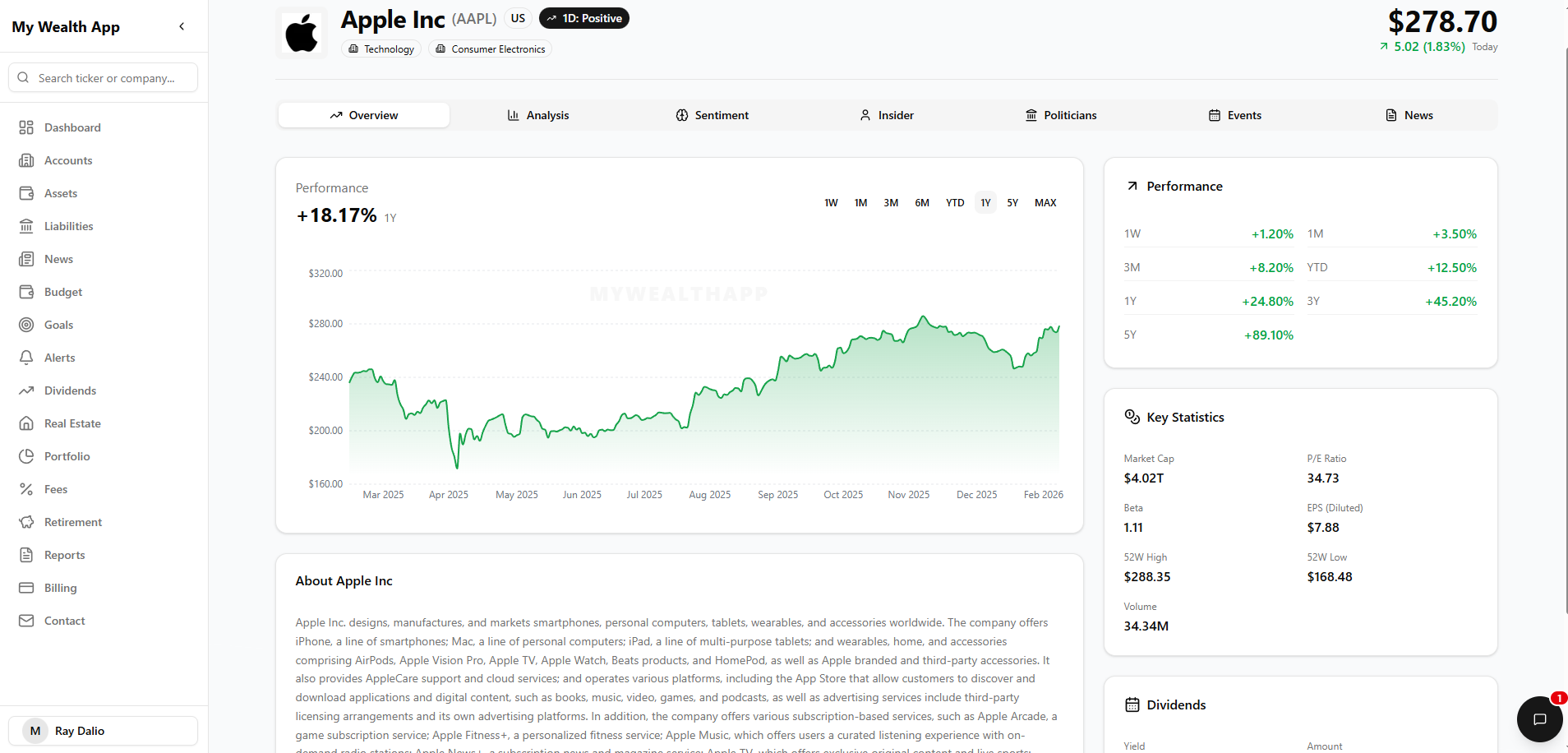This screenshot has height=753, width=1568.
Task: Click the Liabilities bank icon
Action: (x=26, y=226)
